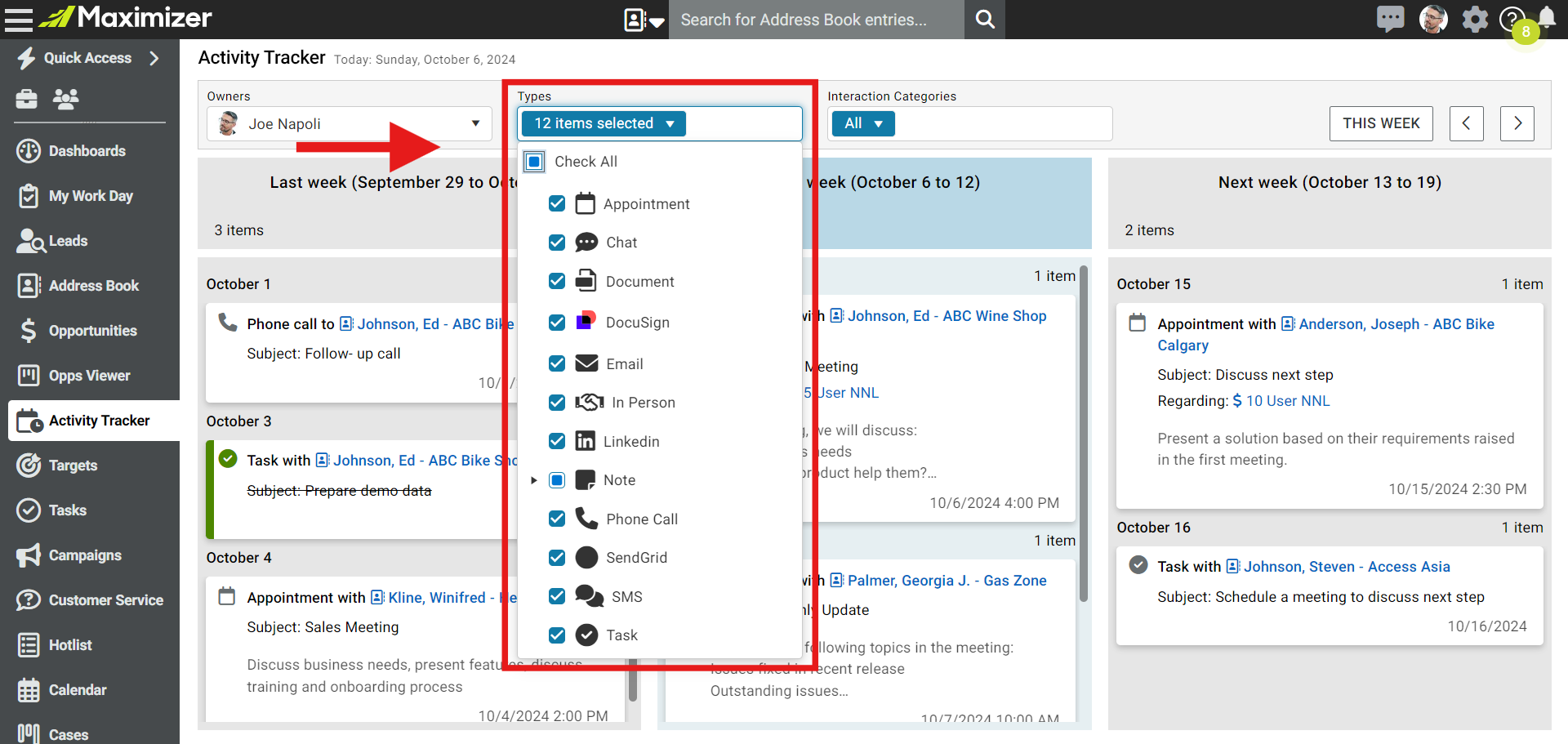This screenshot has width=1568, height=744.
Task: Open the help question mark icon
Action: tap(1512, 19)
